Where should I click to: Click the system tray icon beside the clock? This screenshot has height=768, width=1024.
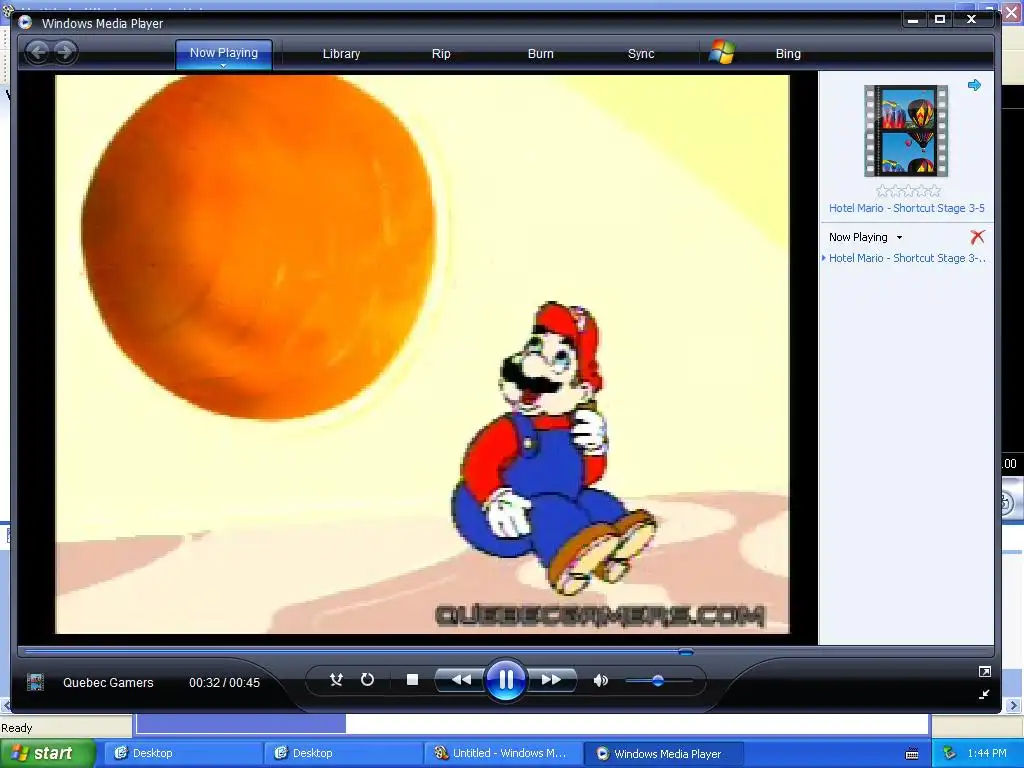click(x=949, y=753)
